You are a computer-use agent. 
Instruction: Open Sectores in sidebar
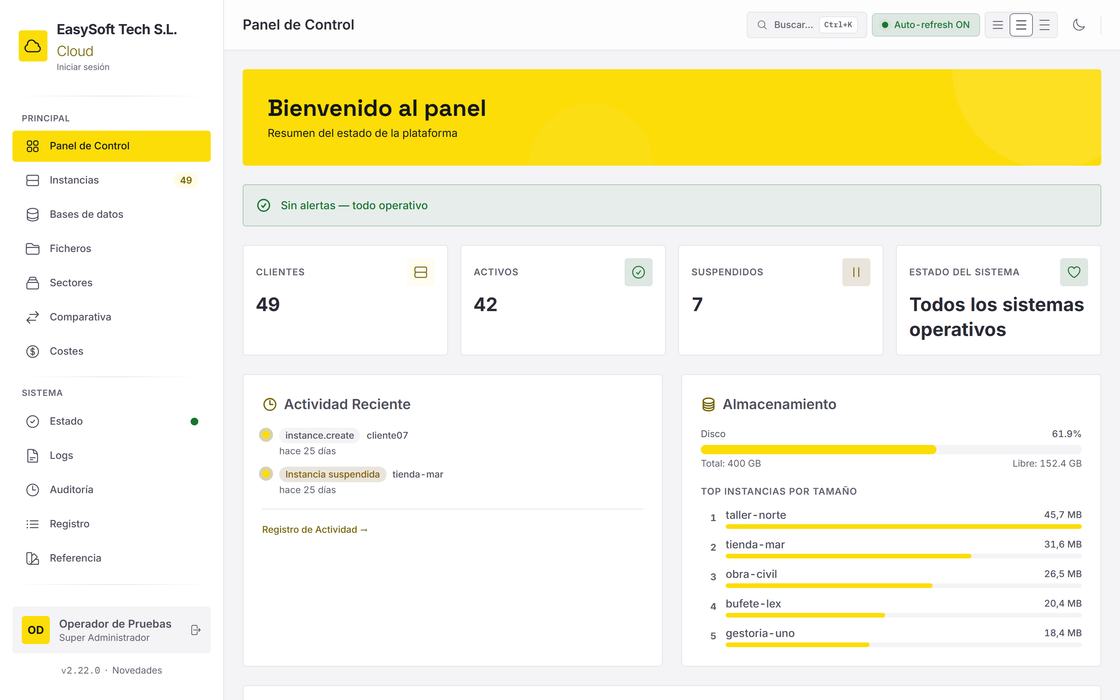click(111, 284)
